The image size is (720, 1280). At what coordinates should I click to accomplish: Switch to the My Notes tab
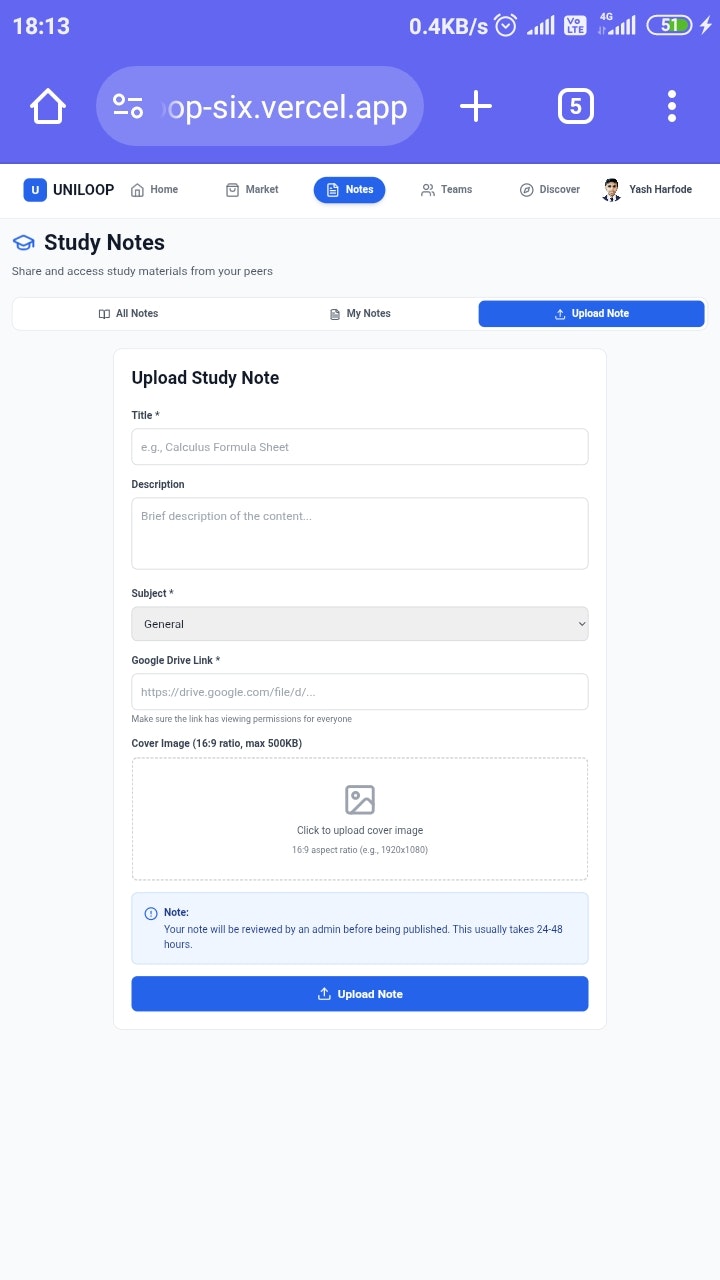[359, 313]
